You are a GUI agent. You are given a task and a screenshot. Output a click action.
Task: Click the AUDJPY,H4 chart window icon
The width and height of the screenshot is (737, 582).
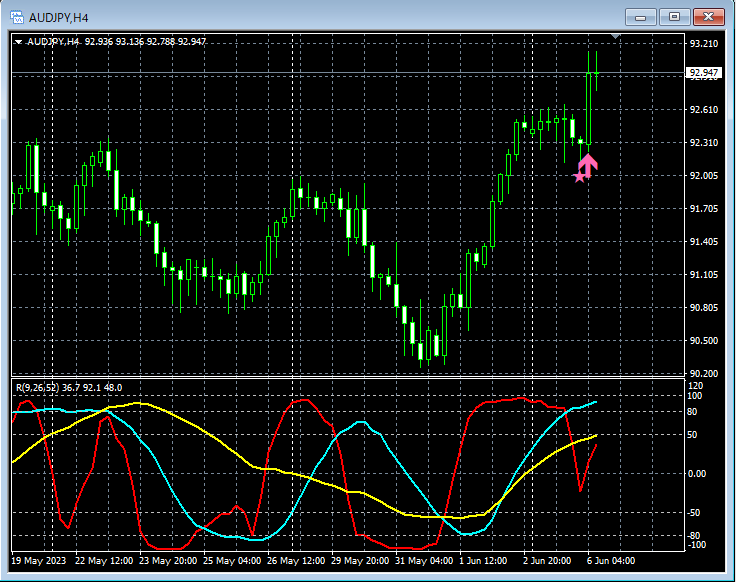point(17,17)
